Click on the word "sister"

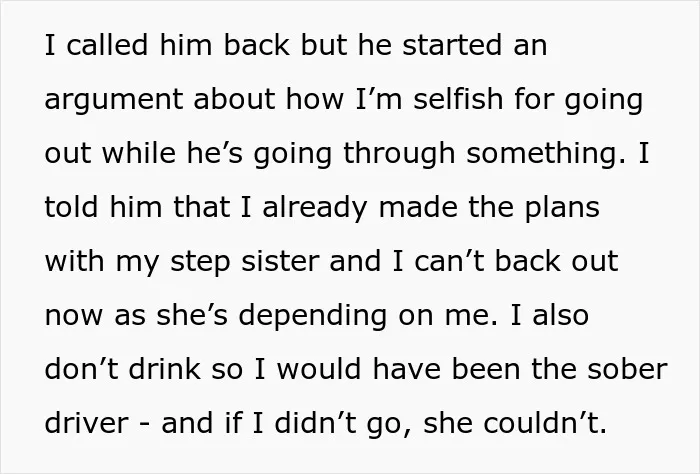click(x=280, y=261)
